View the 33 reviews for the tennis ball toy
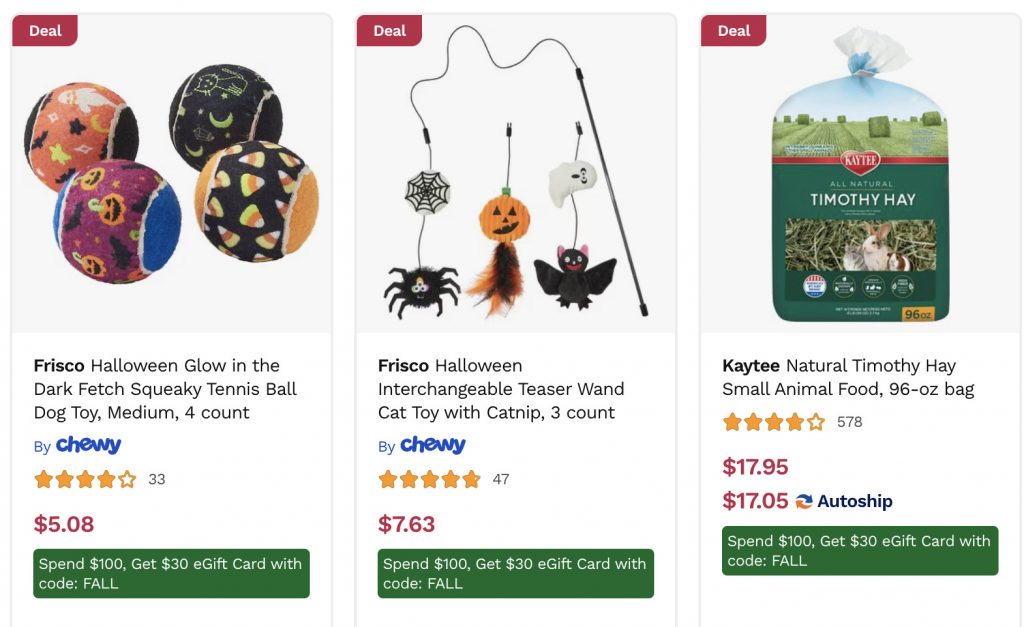The height and width of the screenshot is (627, 1024). tap(157, 479)
